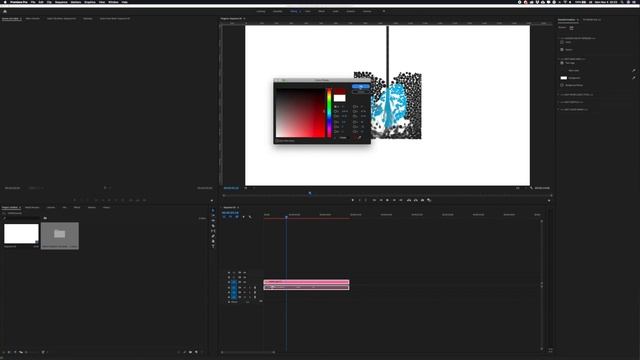Select the Hand tool
The width and height of the screenshot is (640, 360).
tap(213, 241)
